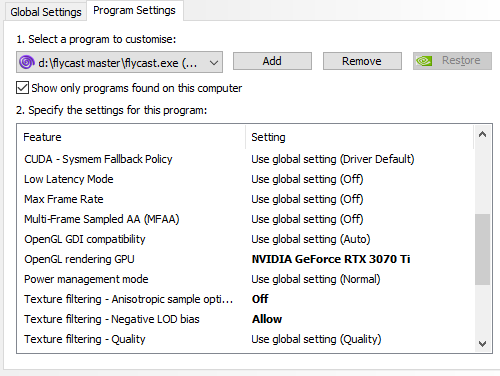Open the Use global setting (Auto) value
This screenshot has width=500, height=376.
pos(311,239)
